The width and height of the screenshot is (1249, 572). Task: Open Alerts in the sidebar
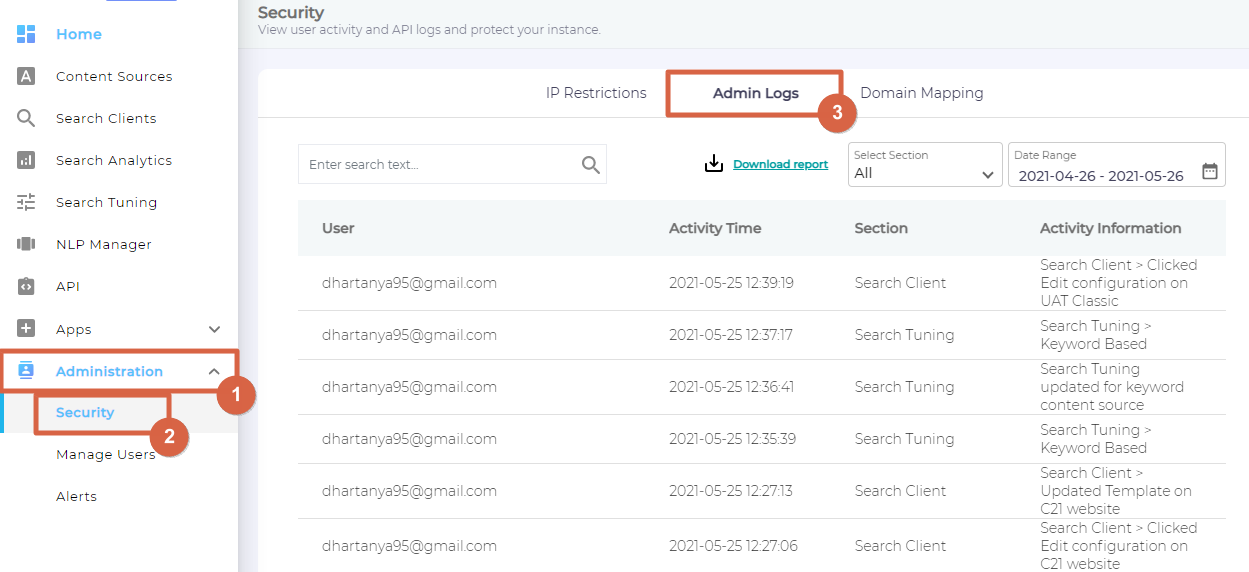(x=76, y=496)
